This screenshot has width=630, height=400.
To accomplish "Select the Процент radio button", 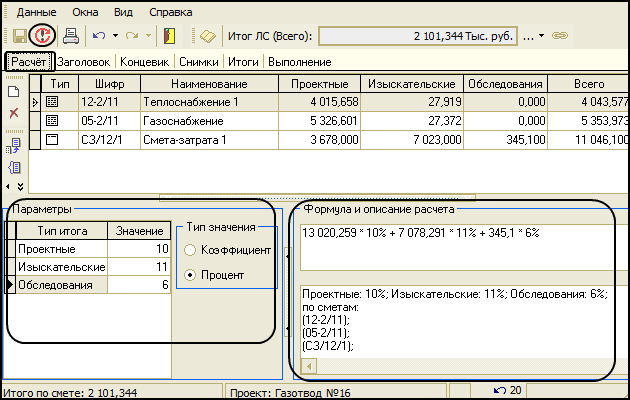I will (190, 274).
